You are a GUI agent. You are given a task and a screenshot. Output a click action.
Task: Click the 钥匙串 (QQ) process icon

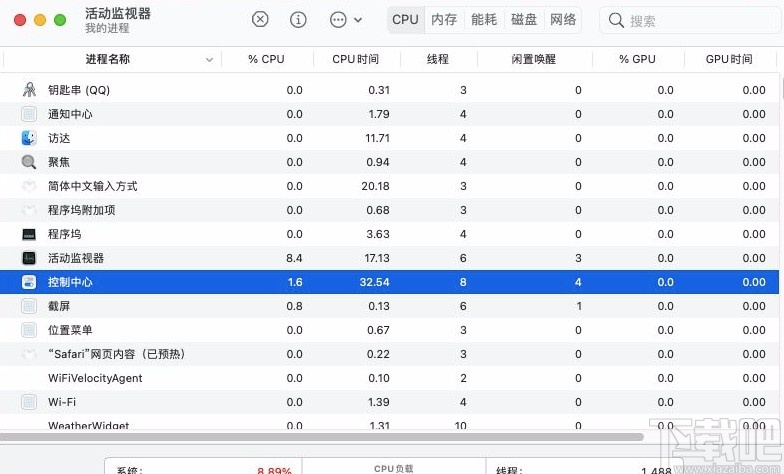pyautogui.click(x=29, y=90)
